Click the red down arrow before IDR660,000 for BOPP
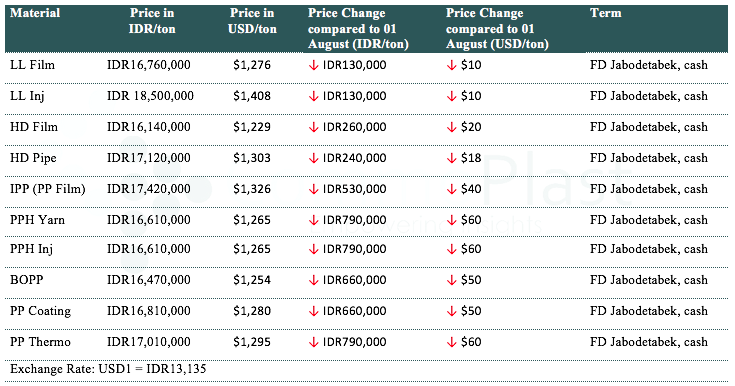735x386 pixels. 314,280
